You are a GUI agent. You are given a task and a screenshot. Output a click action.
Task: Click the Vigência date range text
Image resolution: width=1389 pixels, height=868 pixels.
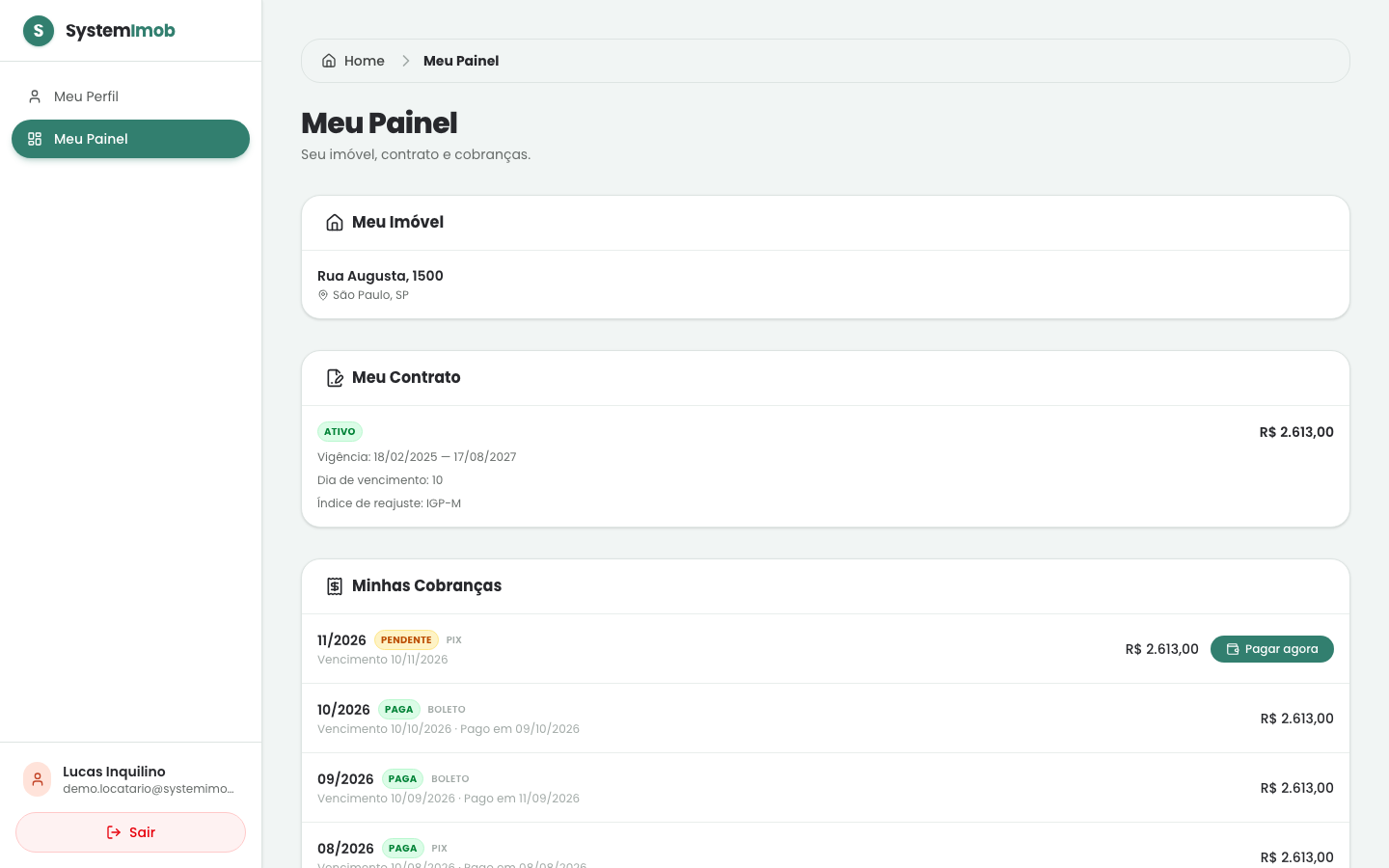417,457
